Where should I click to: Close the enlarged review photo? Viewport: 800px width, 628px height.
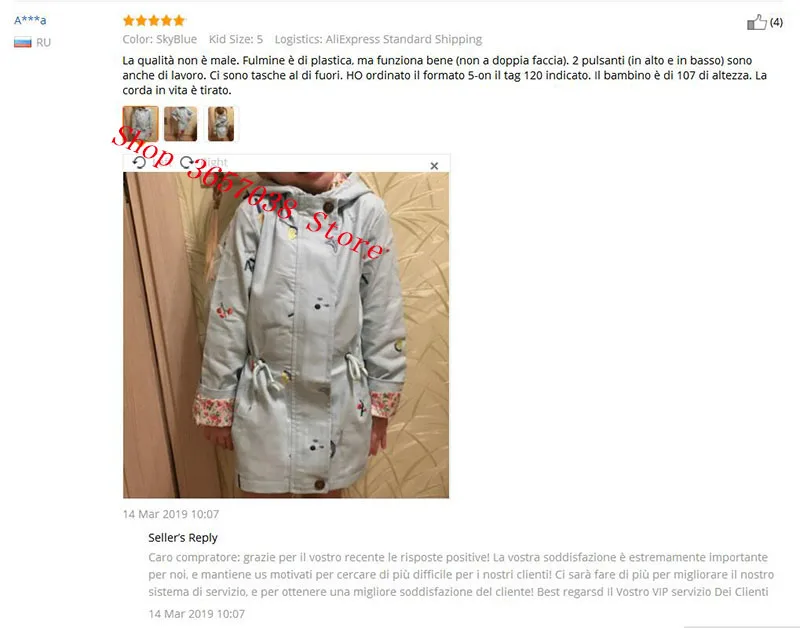pos(434,166)
